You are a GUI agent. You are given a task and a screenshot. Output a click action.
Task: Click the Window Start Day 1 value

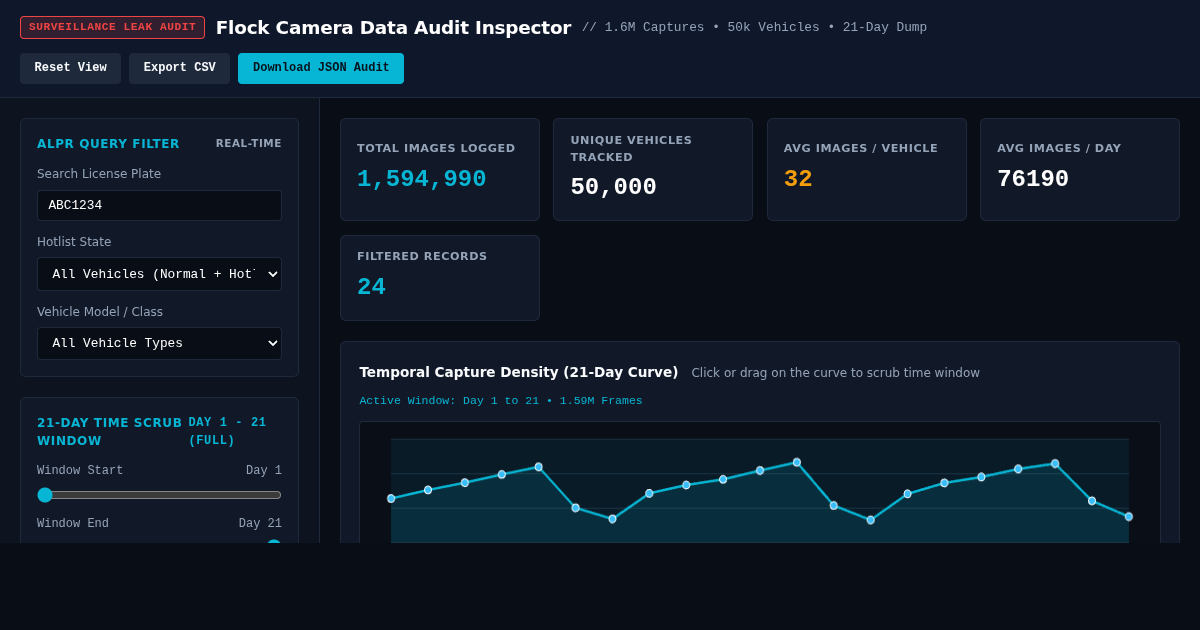264,471
